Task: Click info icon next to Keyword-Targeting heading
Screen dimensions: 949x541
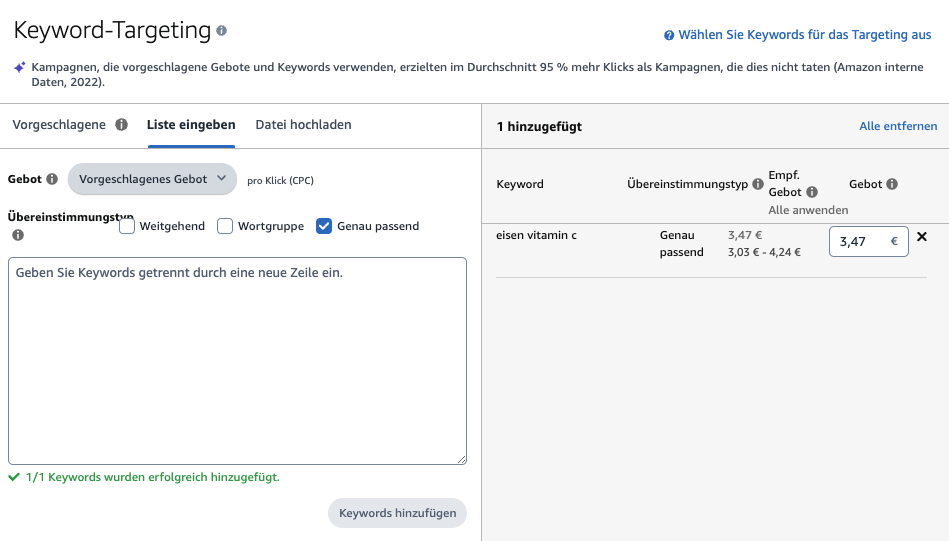Action: tap(222, 30)
